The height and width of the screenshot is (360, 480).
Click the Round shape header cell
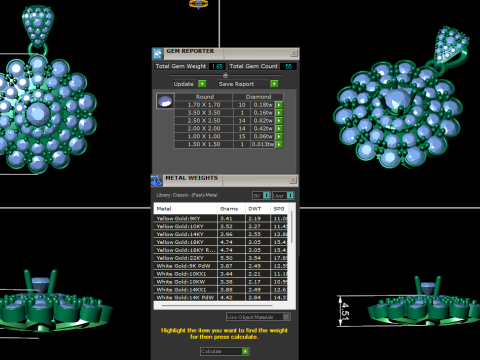[204, 97]
